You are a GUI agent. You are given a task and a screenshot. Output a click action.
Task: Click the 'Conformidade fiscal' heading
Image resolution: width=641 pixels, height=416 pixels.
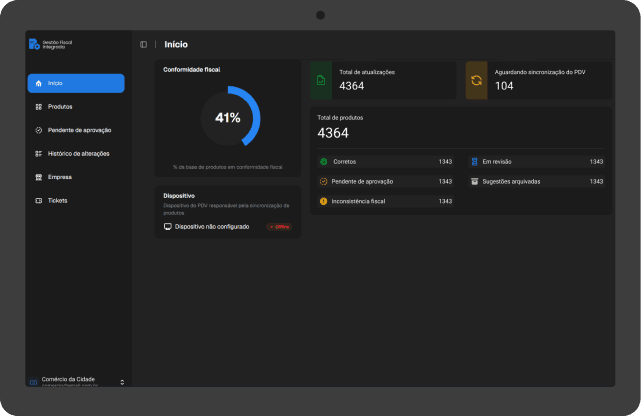tap(192, 70)
